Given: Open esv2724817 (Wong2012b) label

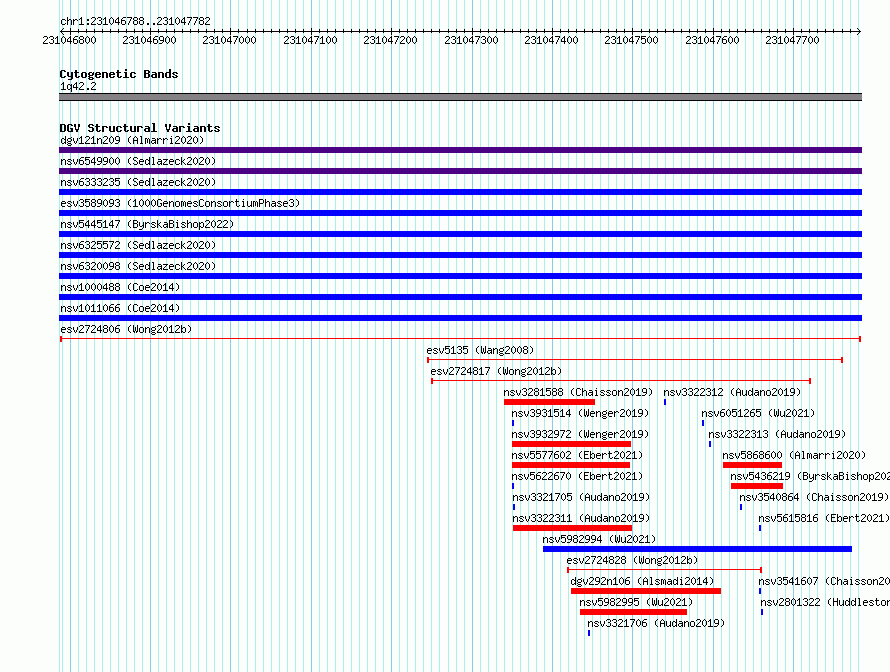Looking at the screenshot, I should click(x=496, y=371).
